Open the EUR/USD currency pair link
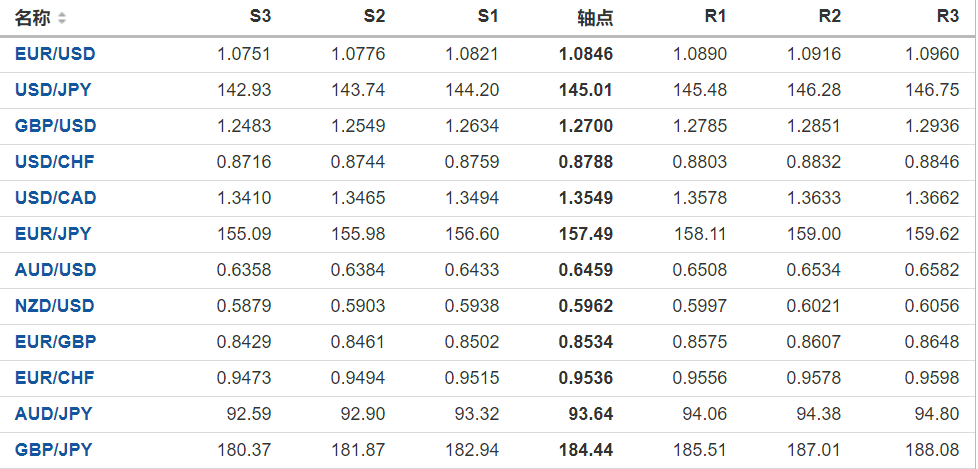 55,54
